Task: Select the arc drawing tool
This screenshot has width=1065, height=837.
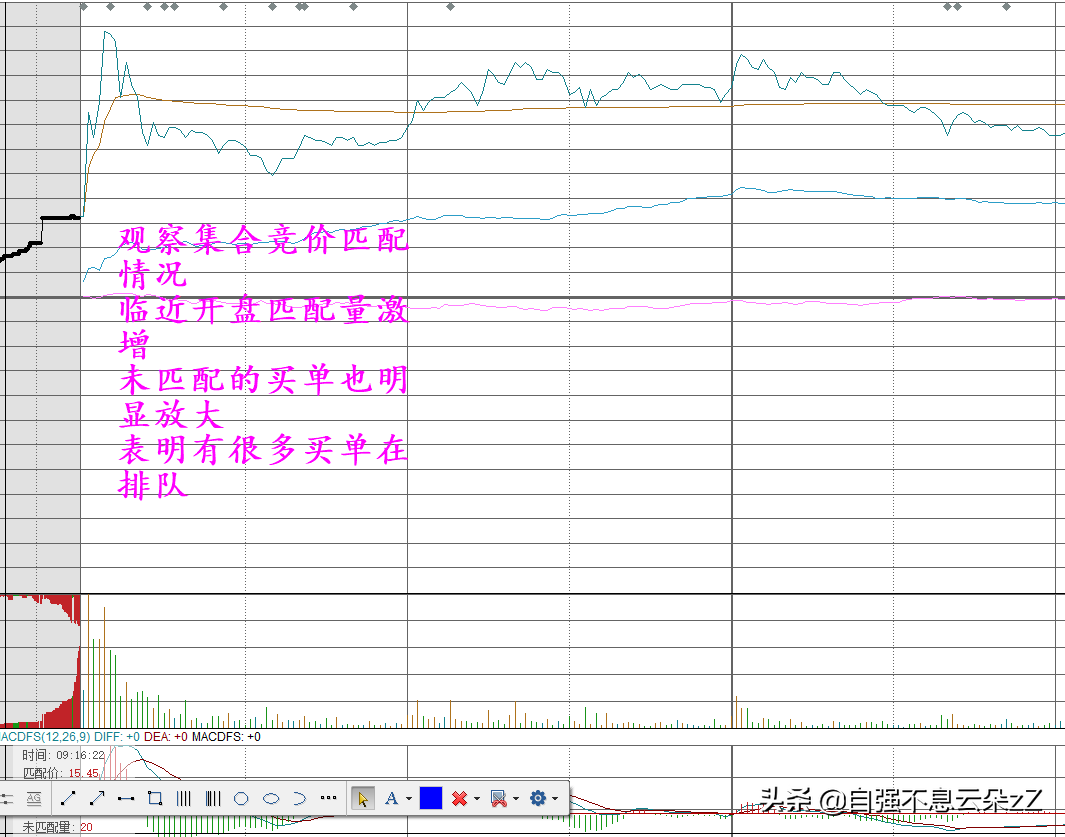Action: click(299, 798)
